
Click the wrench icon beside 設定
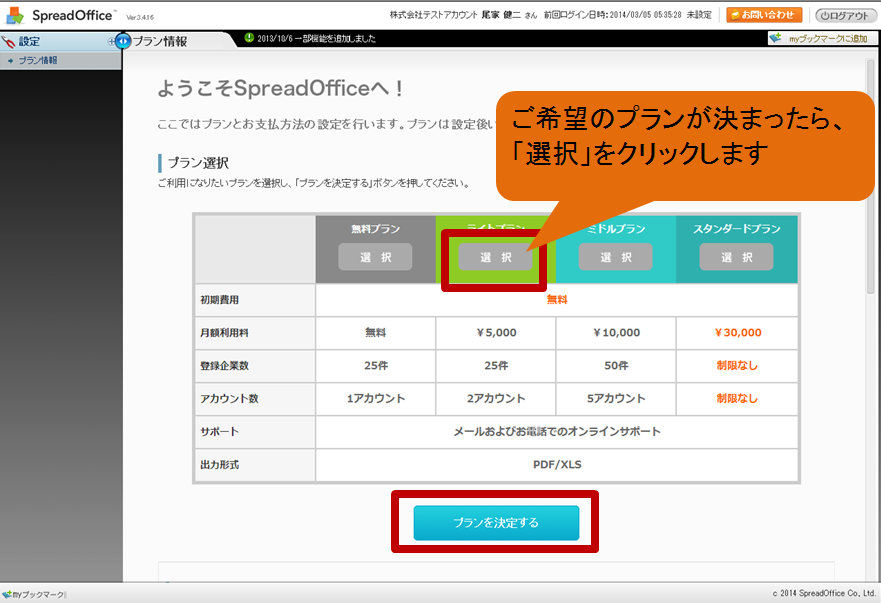click(8, 42)
